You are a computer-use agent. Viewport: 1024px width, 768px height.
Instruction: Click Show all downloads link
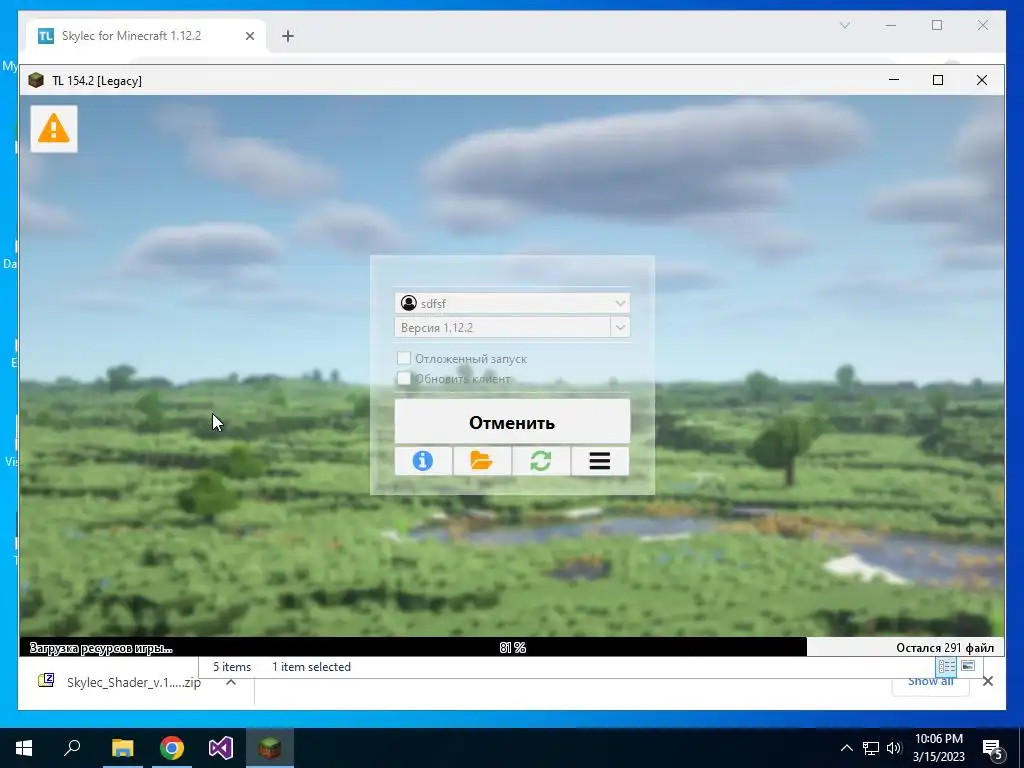tap(930, 682)
